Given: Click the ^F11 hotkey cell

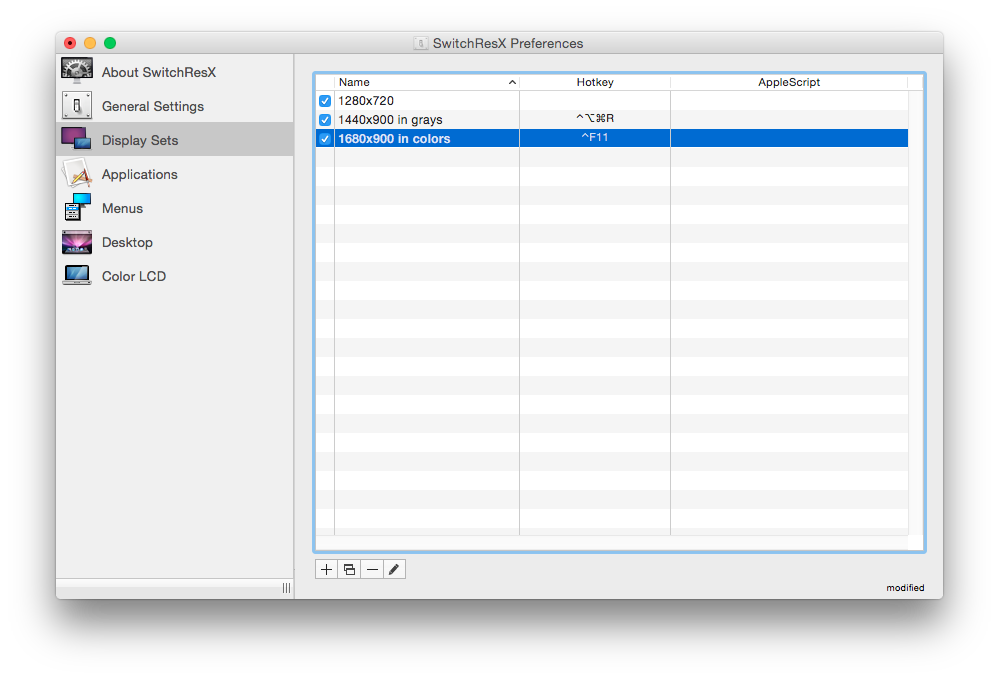Looking at the screenshot, I should (x=595, y=138).
